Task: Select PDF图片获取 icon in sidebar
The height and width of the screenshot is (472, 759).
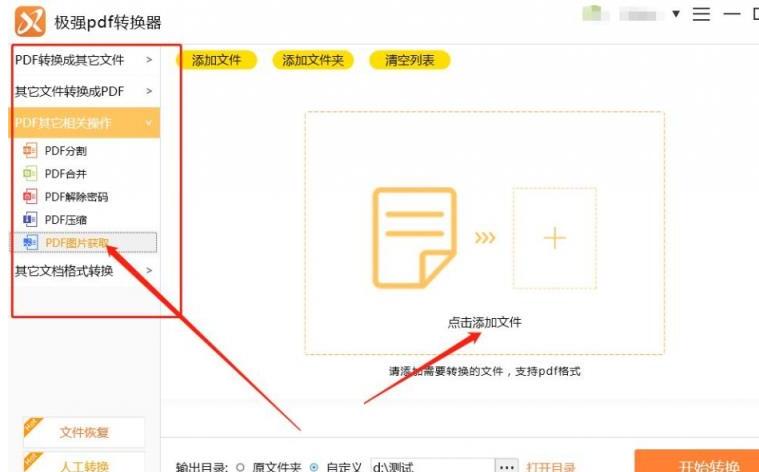Action: coord(30,243)
